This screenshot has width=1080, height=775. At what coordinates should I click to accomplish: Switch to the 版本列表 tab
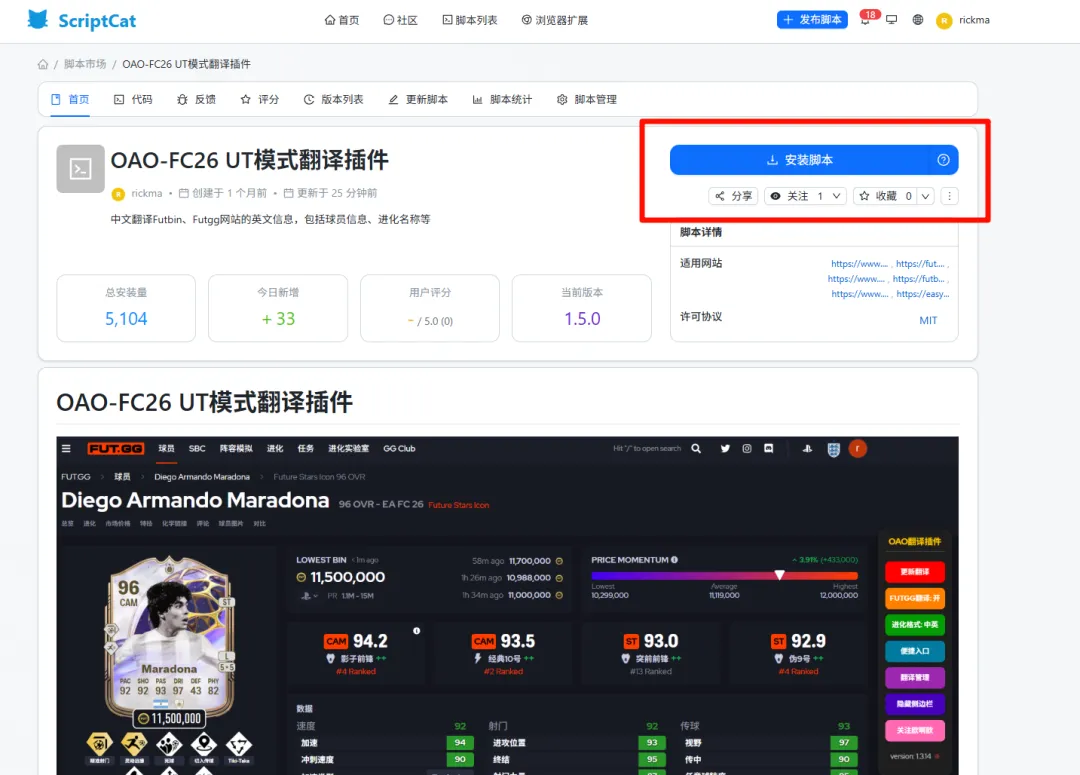pos(333,99)
